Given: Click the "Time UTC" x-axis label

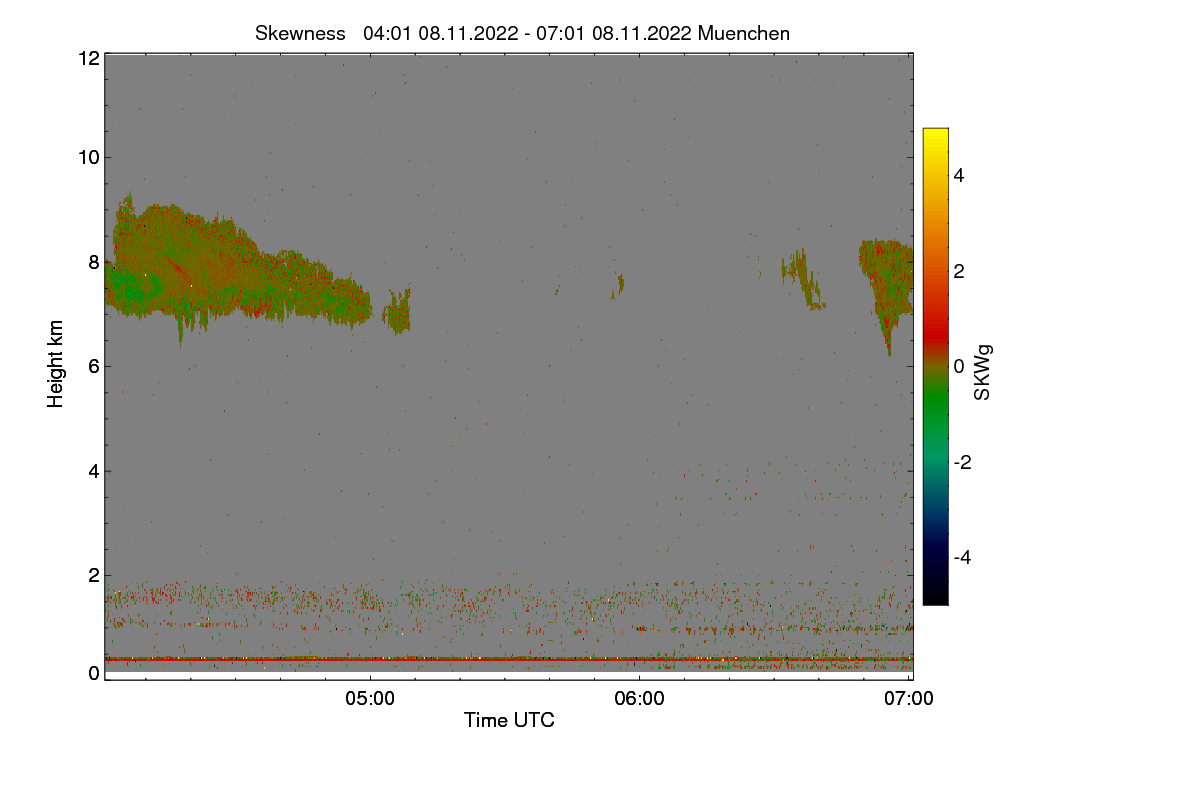Looking at the screenshot, I should [x=509, y=720].
